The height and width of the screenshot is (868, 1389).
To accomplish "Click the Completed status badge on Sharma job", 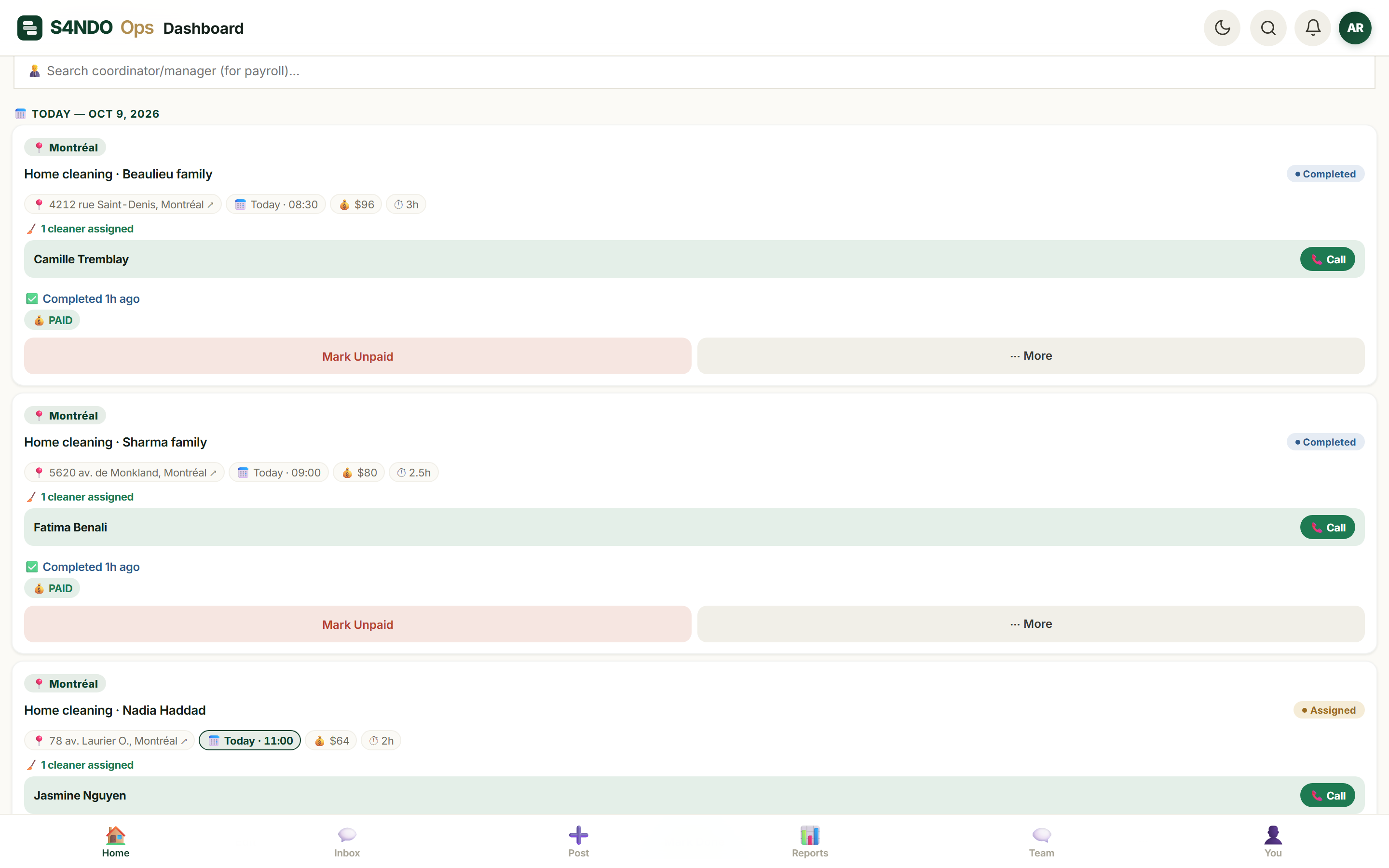I will (x=1325, y=442).
